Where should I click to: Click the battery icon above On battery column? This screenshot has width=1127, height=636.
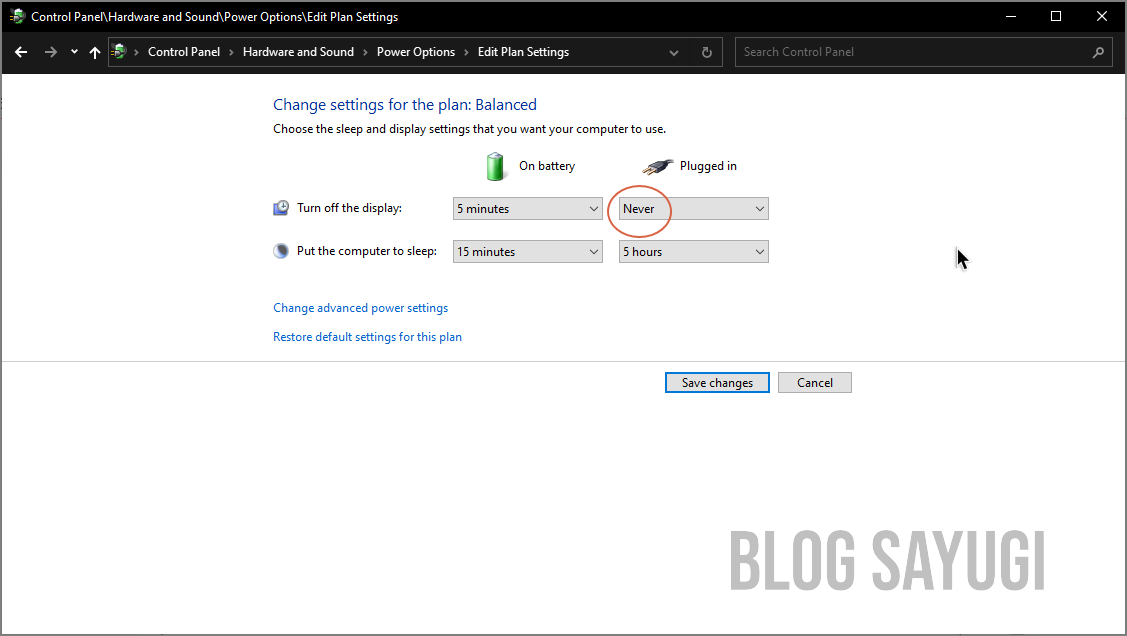pyautogui.click(x=495, y=166)
